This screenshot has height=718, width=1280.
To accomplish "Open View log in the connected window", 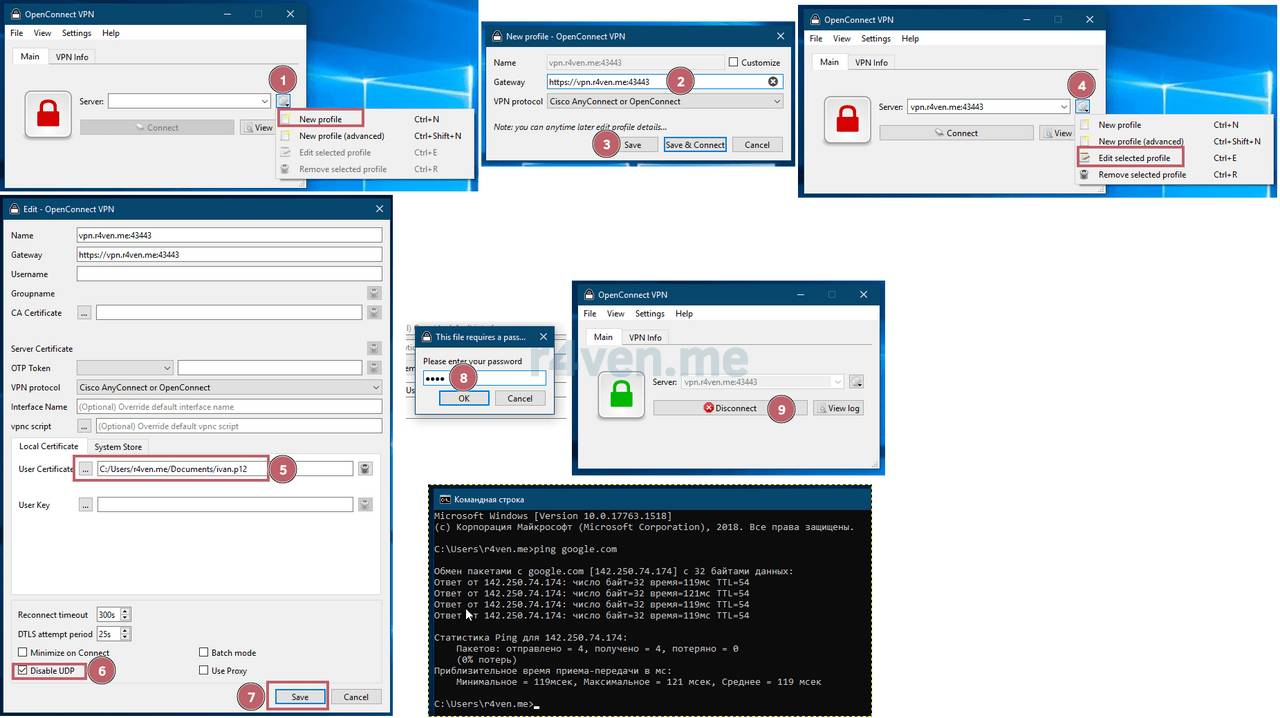I will click(838, 408).
